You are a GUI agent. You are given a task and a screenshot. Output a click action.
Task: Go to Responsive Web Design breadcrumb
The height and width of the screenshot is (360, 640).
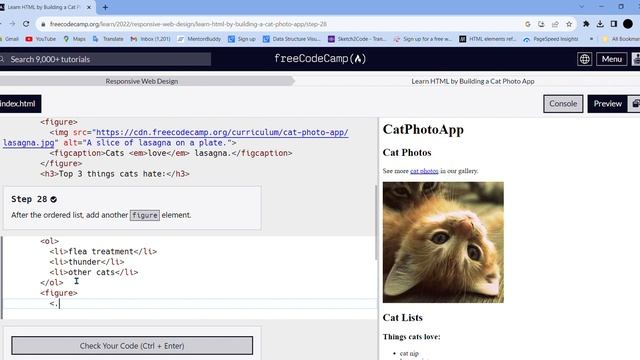point(142,81)
